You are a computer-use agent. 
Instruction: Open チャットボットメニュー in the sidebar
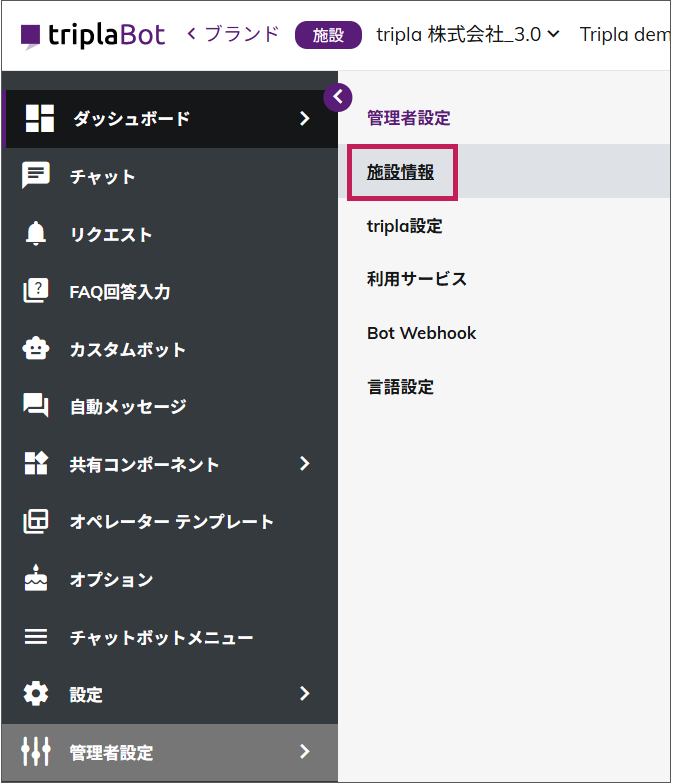[x=170, y=636]
